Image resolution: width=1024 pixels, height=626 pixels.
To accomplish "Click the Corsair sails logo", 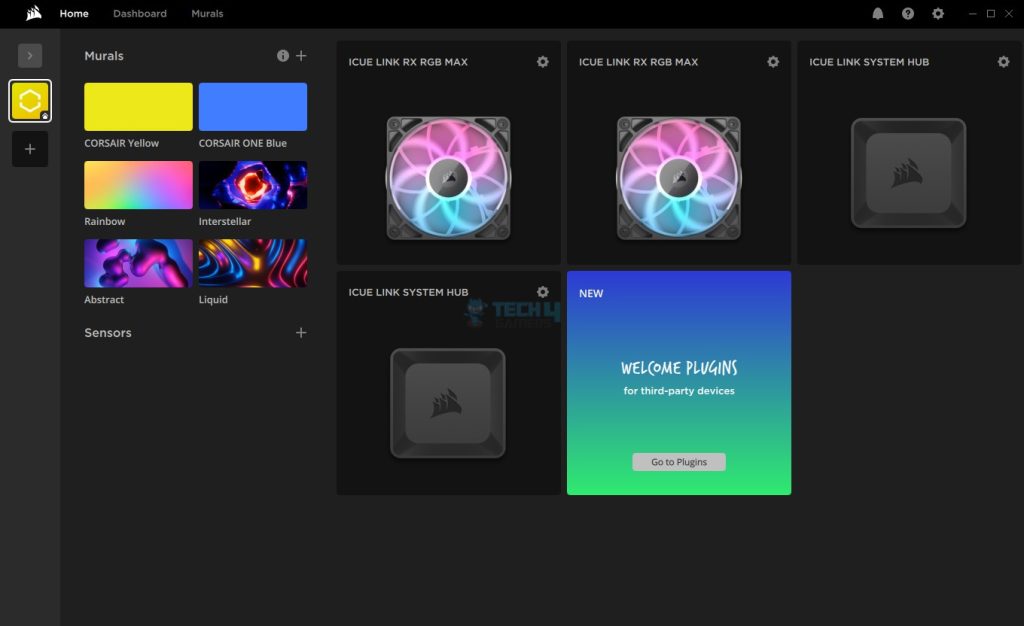I will point(34,14).
